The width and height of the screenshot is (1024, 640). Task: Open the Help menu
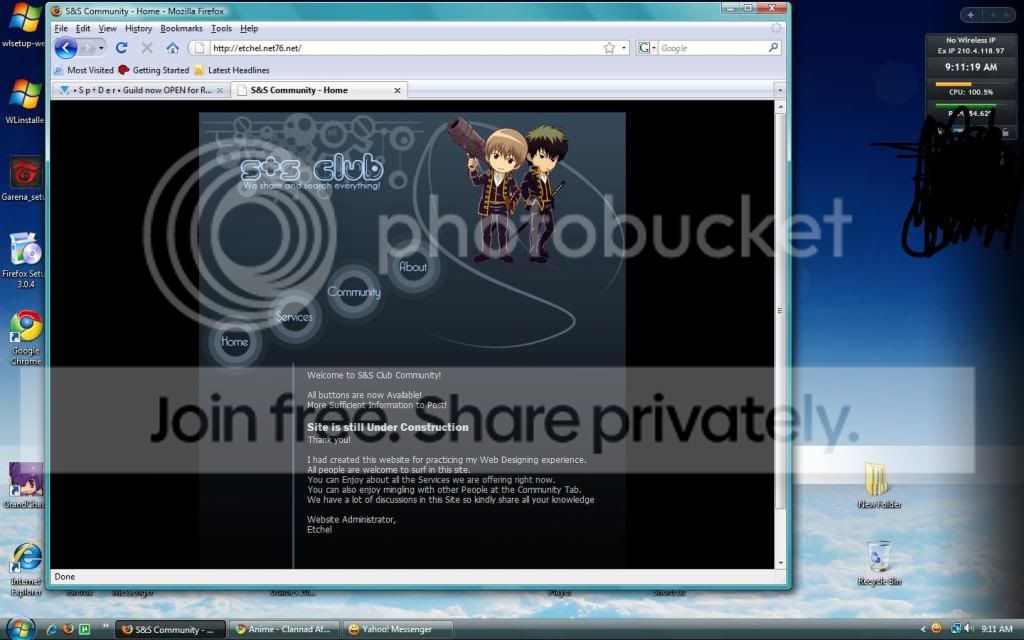[x=249, y=29]
